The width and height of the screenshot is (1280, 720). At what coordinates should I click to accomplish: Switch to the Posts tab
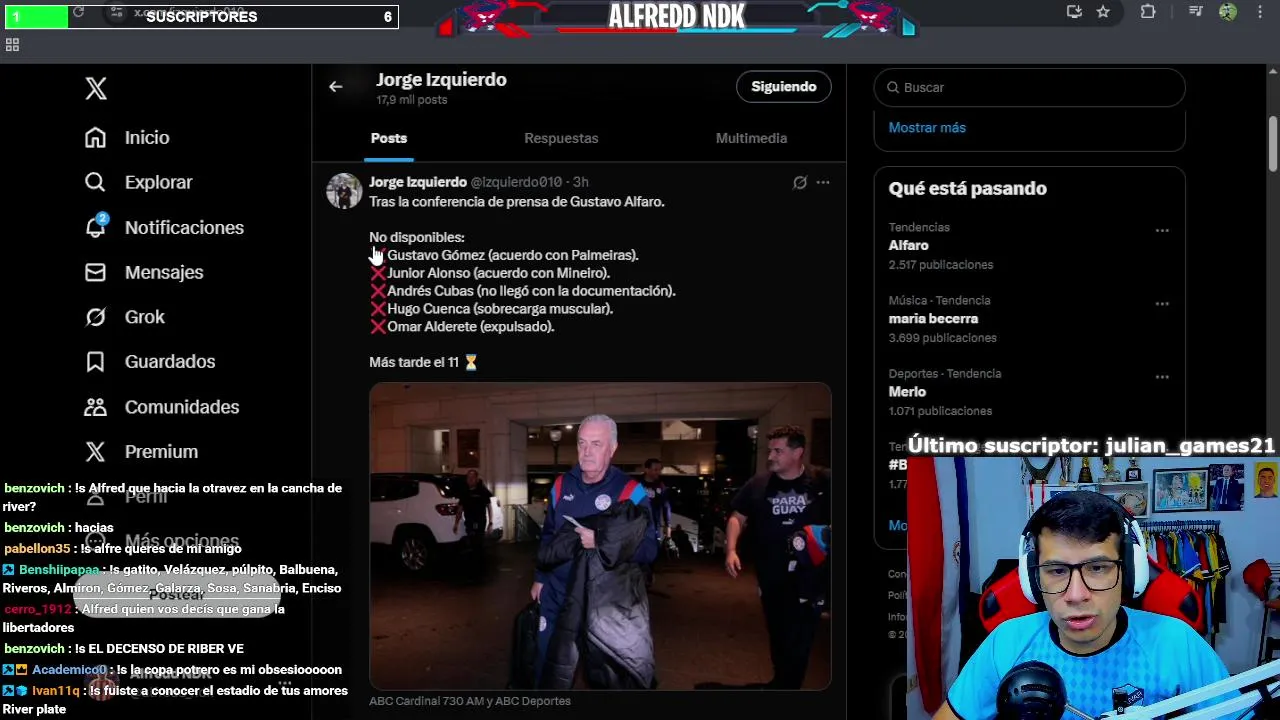pyautogui.click(x=389, y=138)
